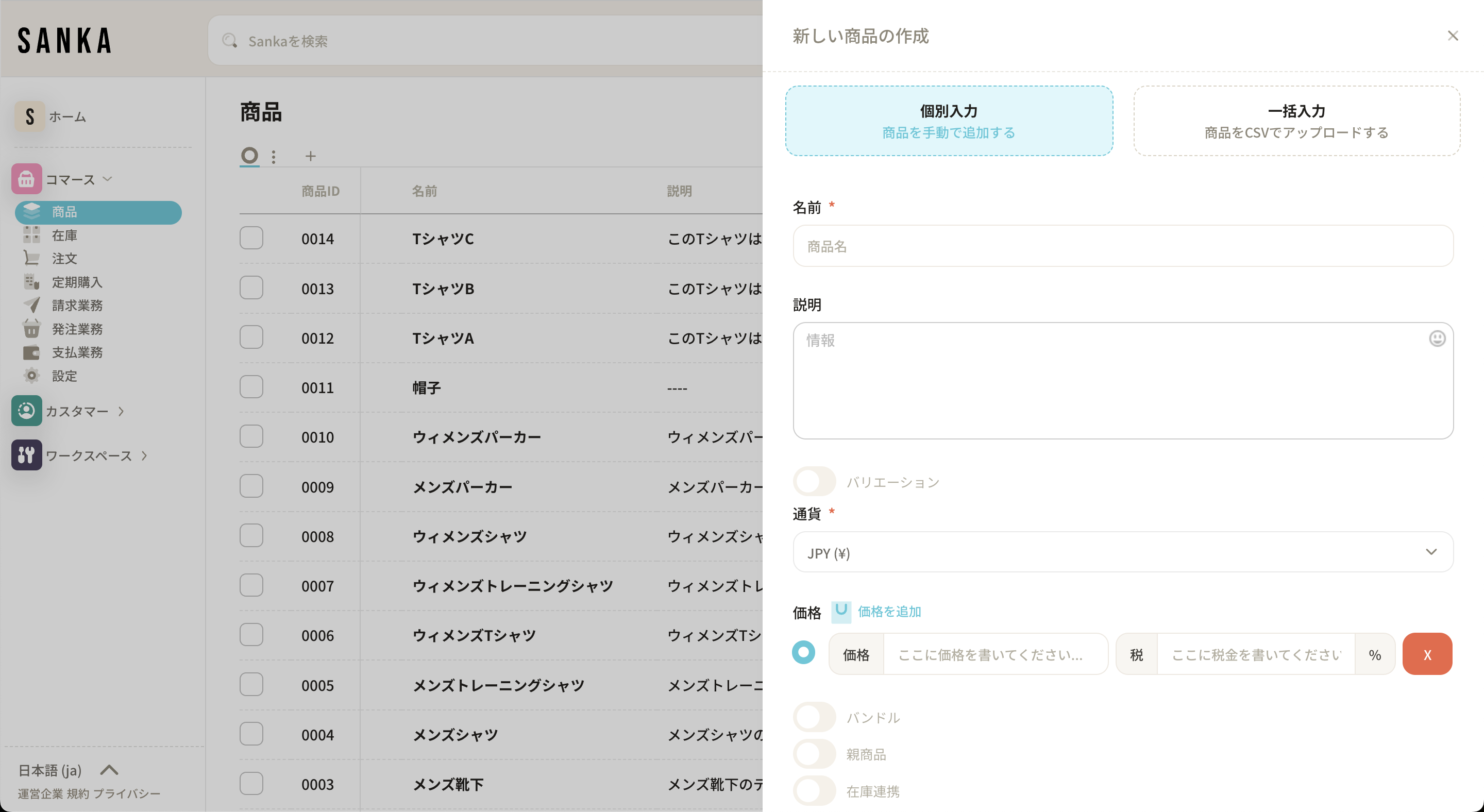Click the 価格を追加 link
This screenshot has width=1484, height=812.
point(889,612)
